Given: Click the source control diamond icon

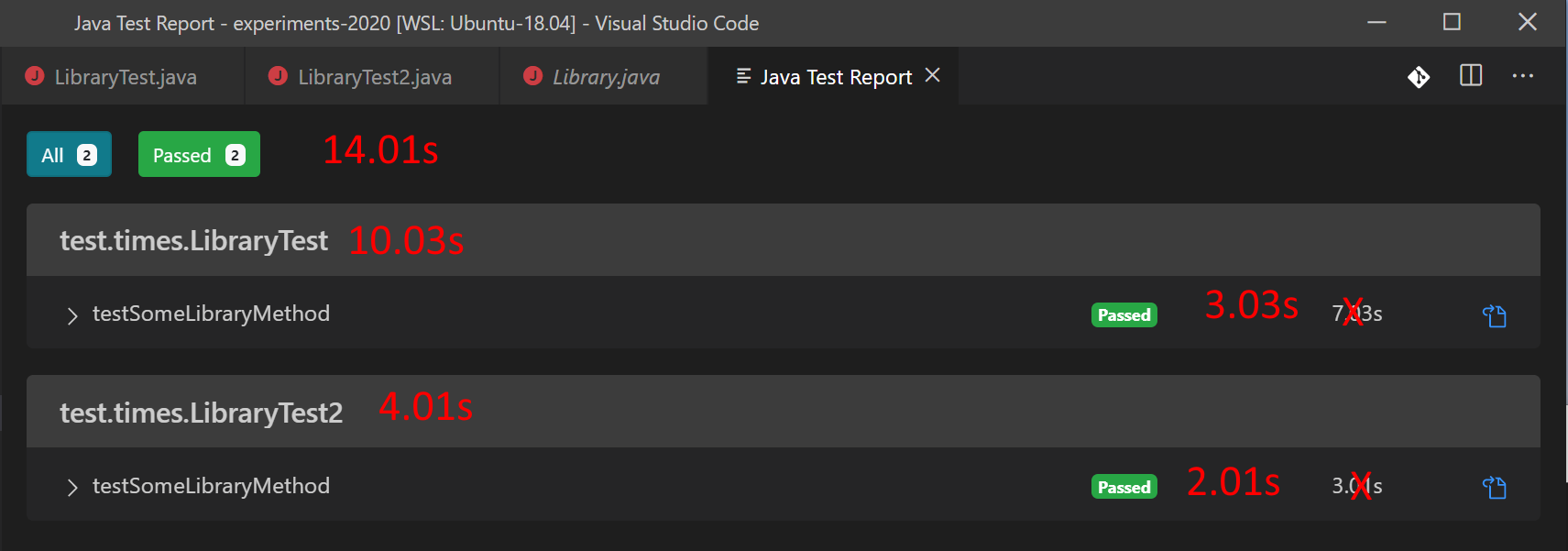Looking at the screenshot, I should [x=1419, y=77].
